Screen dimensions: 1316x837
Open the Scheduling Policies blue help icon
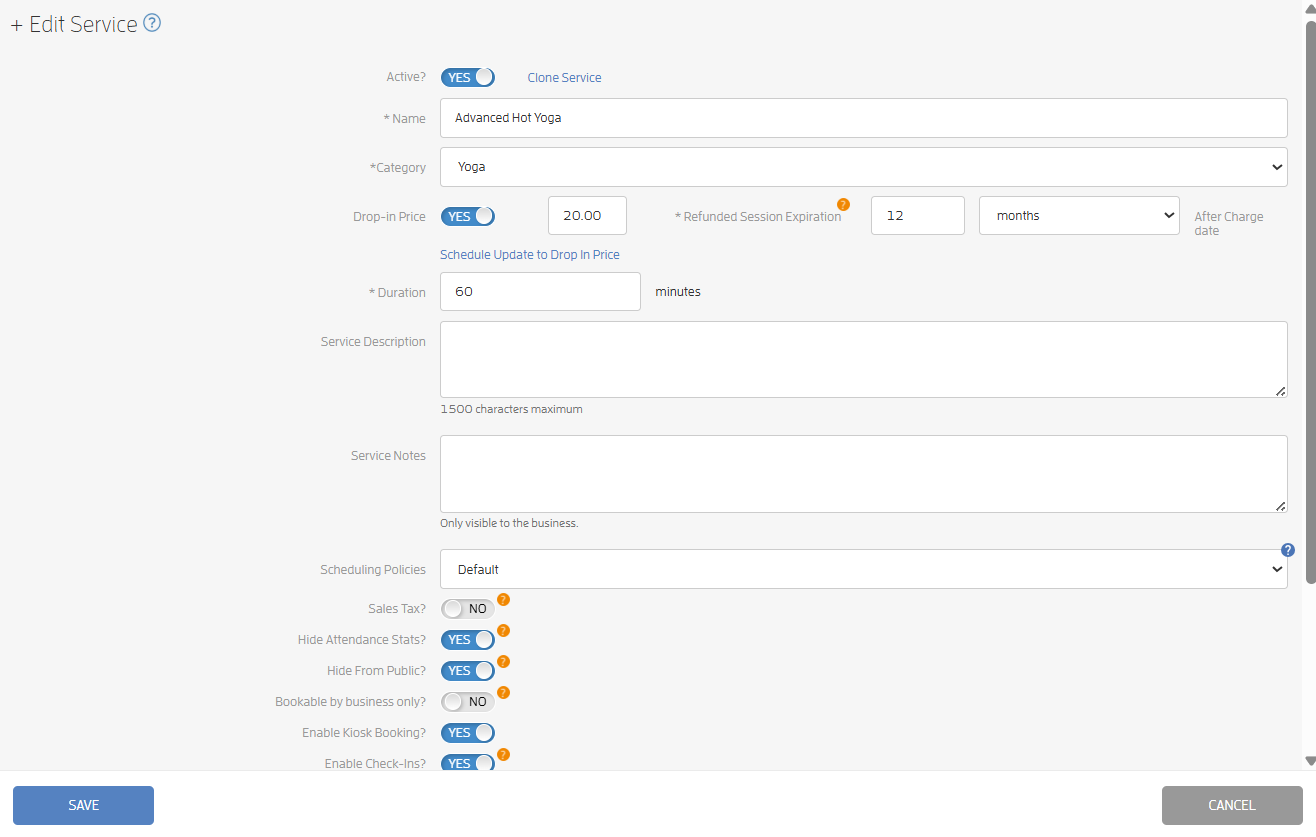point(1288,550)
